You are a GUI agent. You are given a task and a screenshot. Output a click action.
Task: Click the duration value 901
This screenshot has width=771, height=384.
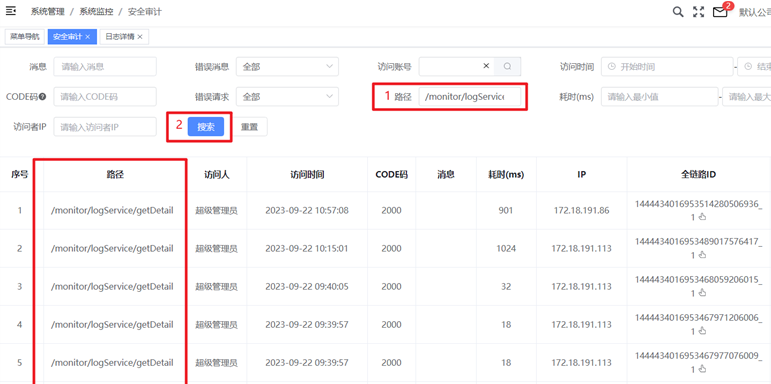click(506, 210)
